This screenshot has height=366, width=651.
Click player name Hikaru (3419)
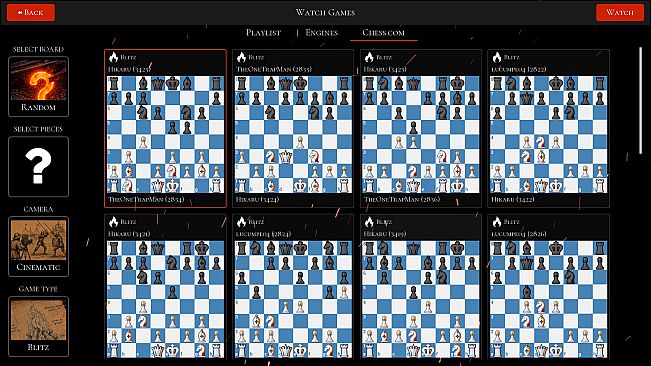[385, 234]
